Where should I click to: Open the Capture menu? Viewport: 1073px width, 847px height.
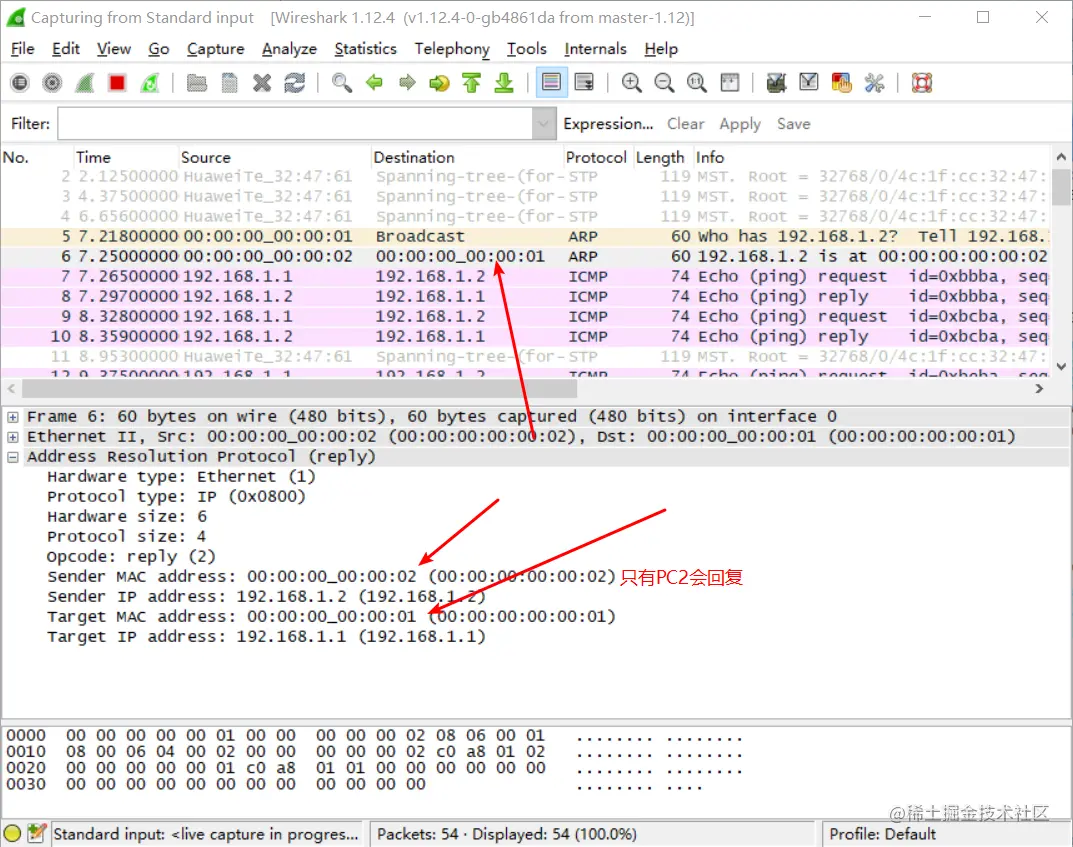pyautogui.click(x=216, y=49)
